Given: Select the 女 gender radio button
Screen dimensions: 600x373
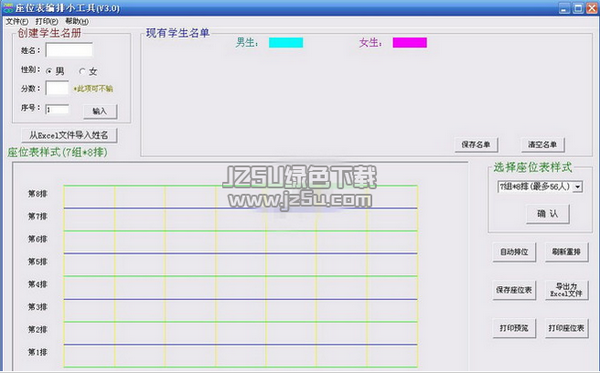Looking at the screenshot, I should pos(82,71).
